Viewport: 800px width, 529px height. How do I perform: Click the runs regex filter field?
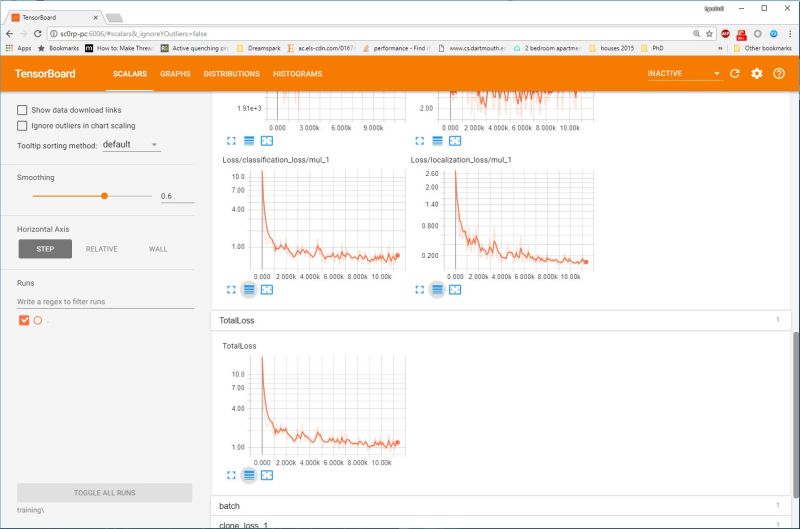(105, 301)
